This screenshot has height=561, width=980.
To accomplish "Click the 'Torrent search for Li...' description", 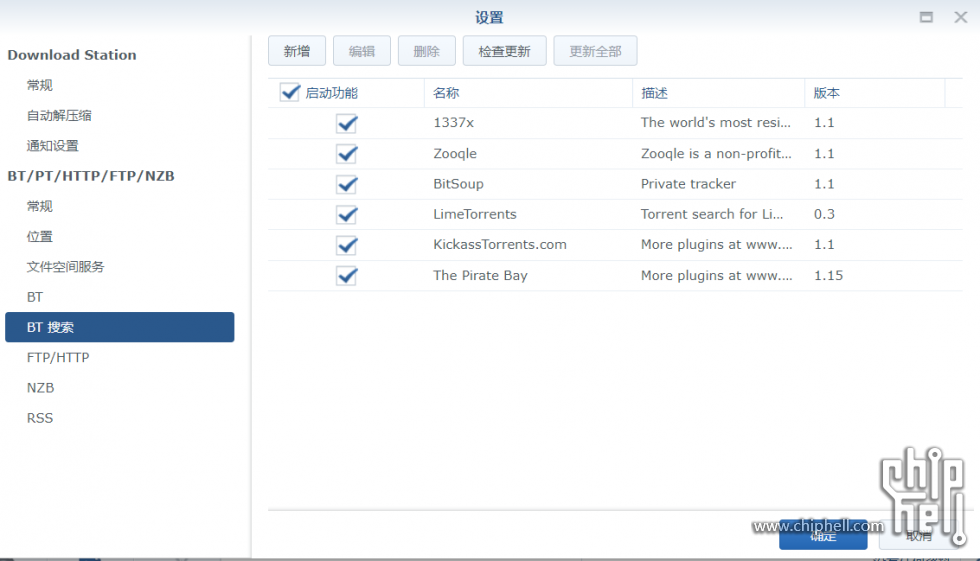I will (x=711, y=214).
